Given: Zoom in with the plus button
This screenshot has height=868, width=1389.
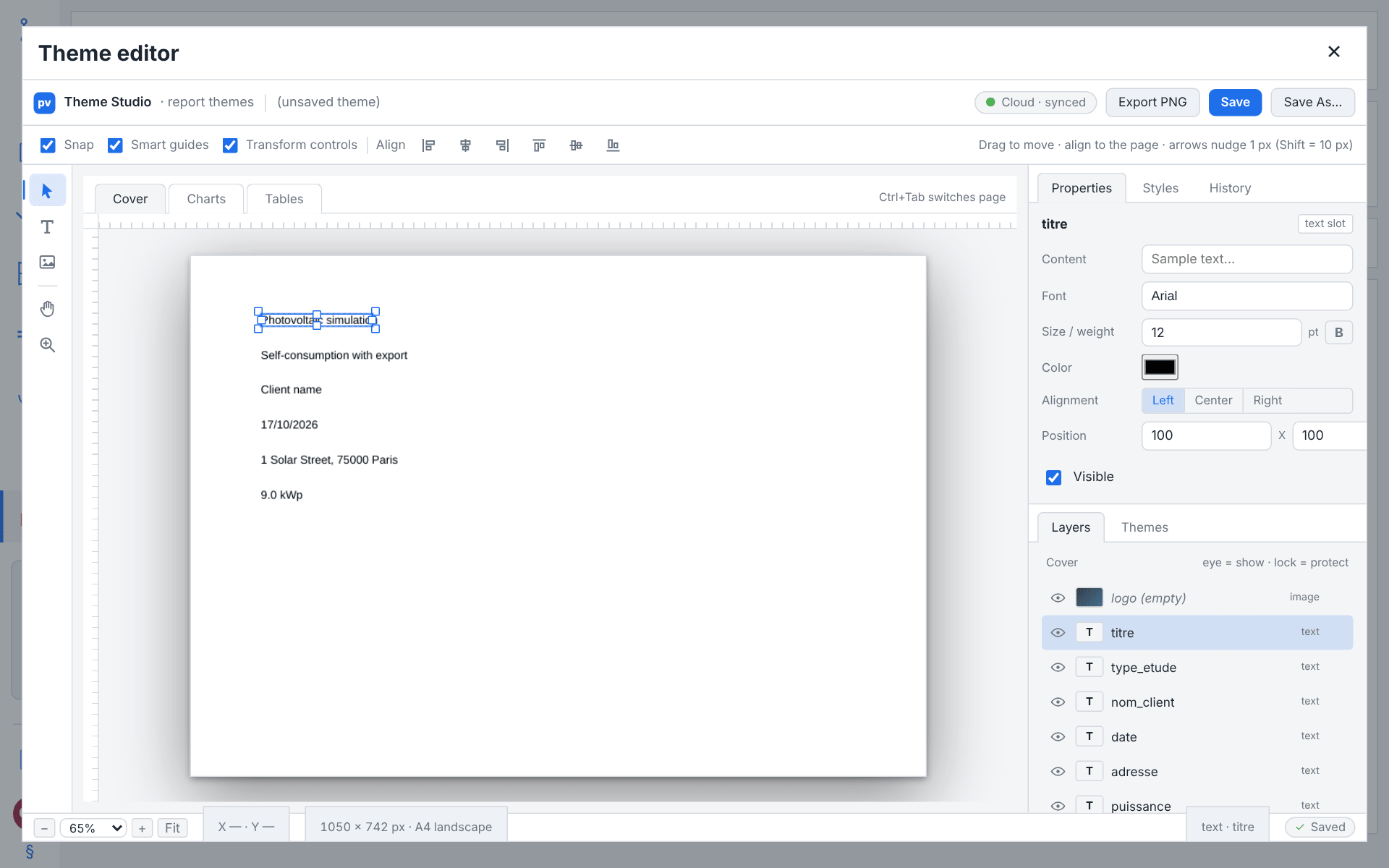Looking at the screenshot, I should coord(142,827).
